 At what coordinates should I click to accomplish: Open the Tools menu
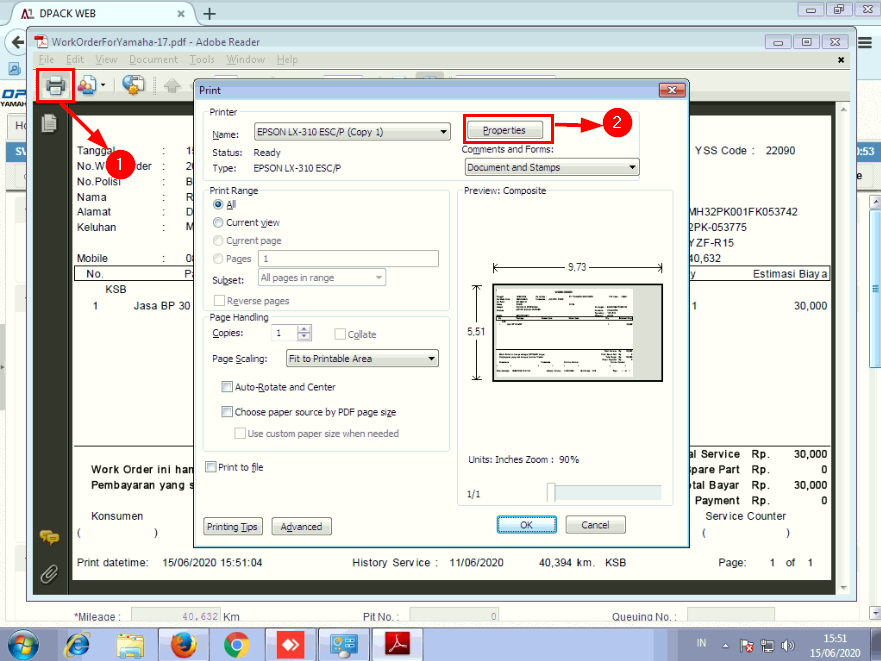click(x=202, y=60)
